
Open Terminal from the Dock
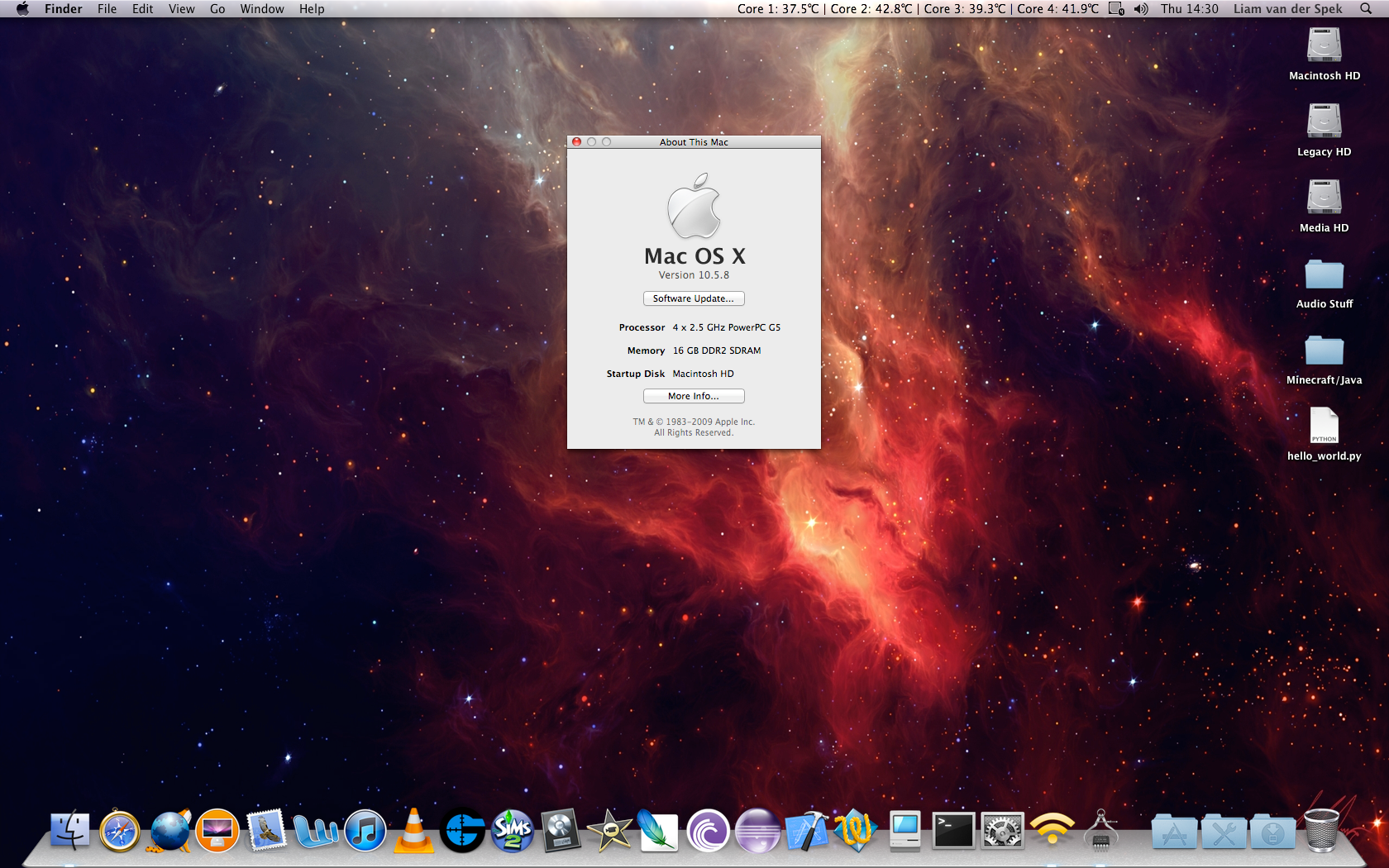pyautogui.click(x=953, y=831)
